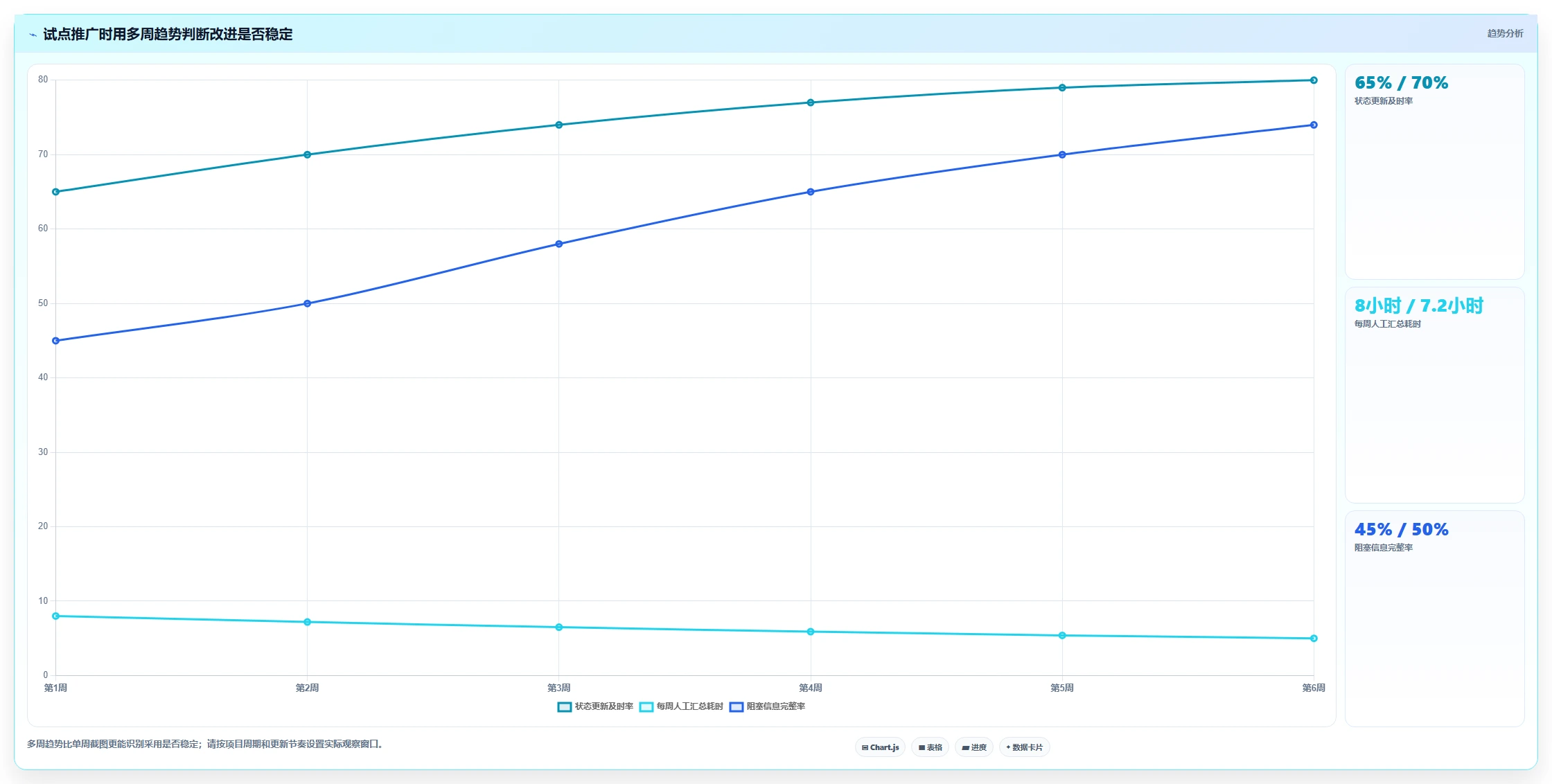Select the Chart.js tag
The width and height of the screenshot is (1552, 784).
click(880, 747)
